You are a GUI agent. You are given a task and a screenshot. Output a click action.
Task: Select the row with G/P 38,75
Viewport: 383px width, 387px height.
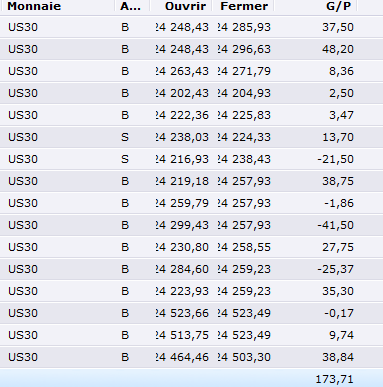(x=191, y=181)
